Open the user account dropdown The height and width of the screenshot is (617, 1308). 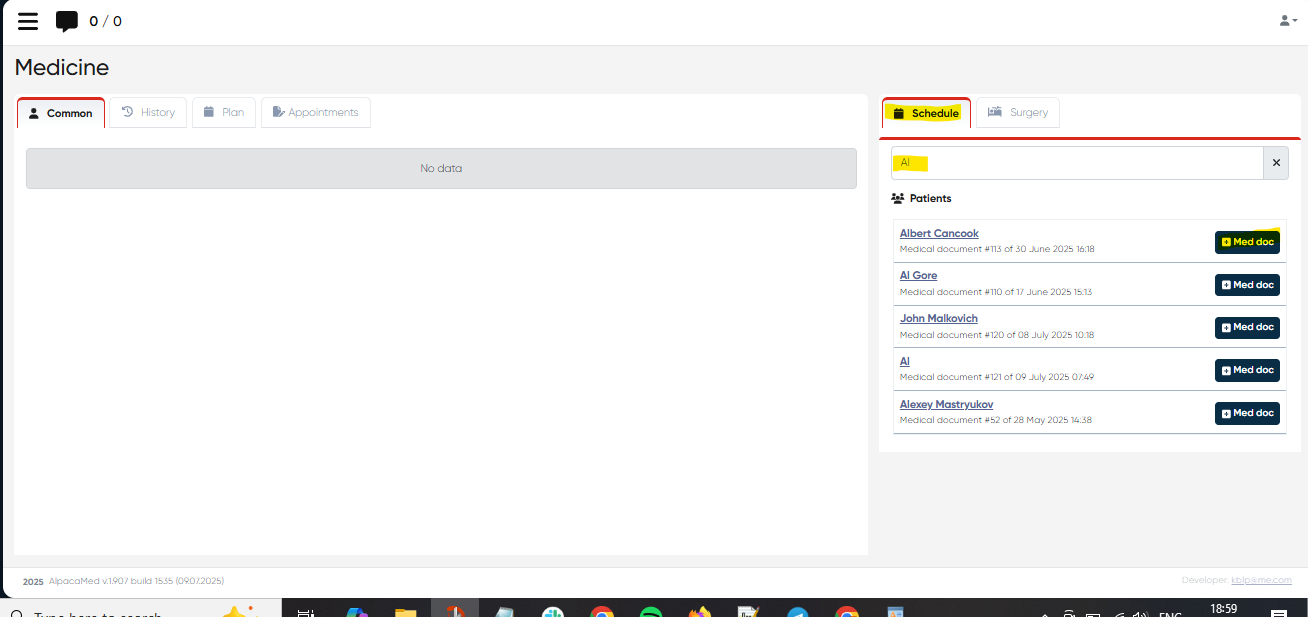tap(1288, 21)
